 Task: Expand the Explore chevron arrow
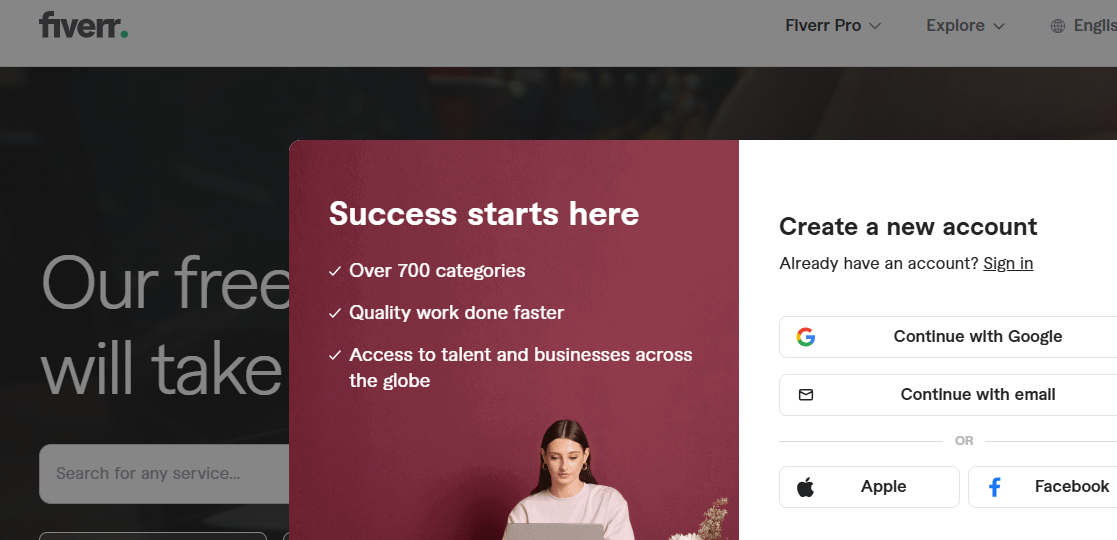pyautogui.click(x=999, y=26)
